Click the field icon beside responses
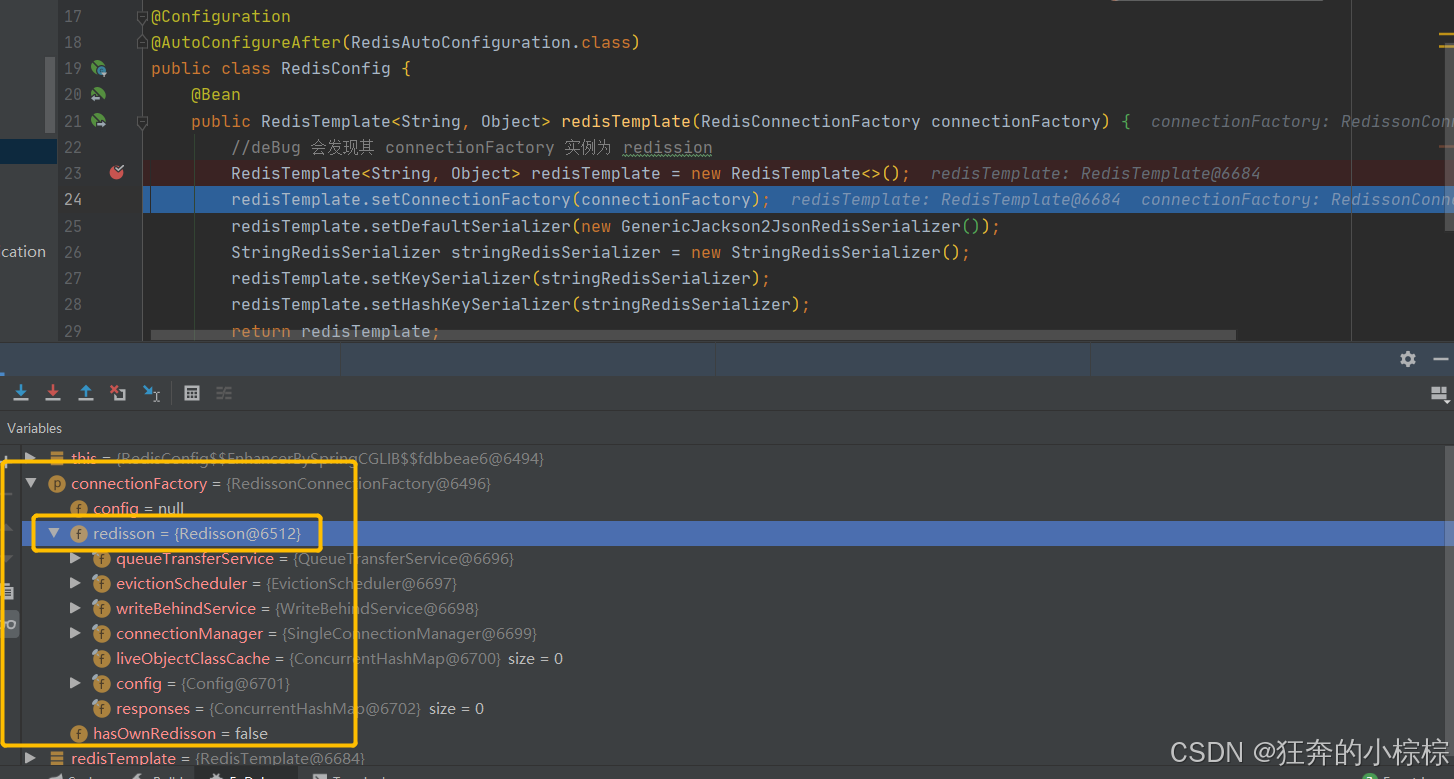 tap(101, 709)
